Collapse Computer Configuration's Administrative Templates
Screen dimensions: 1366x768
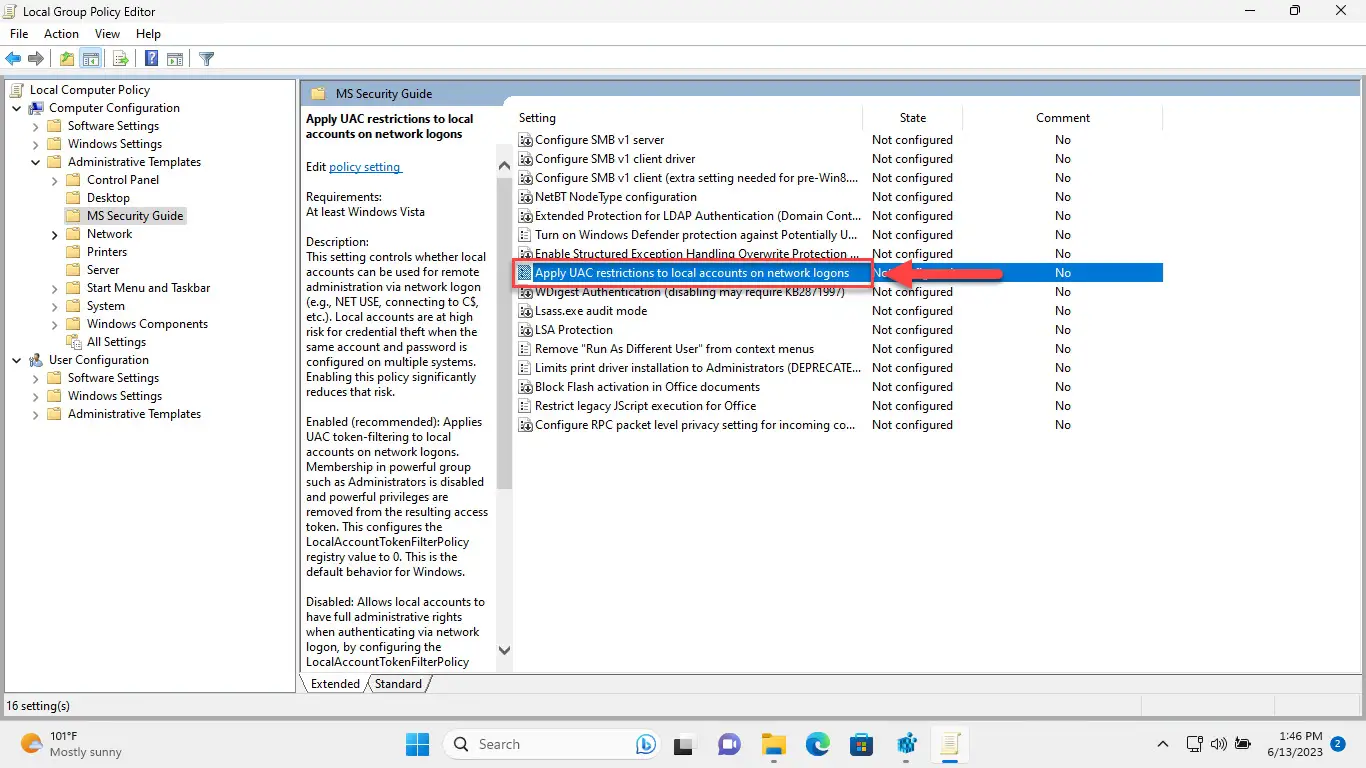[x=36, y=162]
